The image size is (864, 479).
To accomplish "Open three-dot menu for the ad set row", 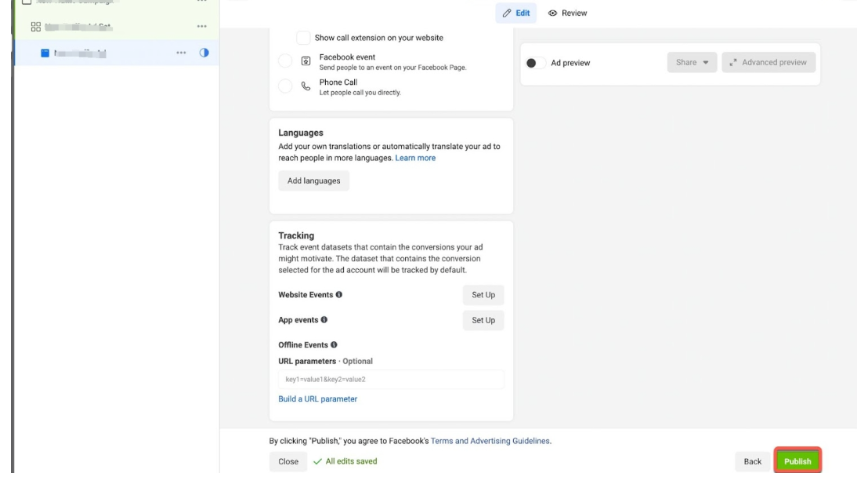I will pos(202,25).
